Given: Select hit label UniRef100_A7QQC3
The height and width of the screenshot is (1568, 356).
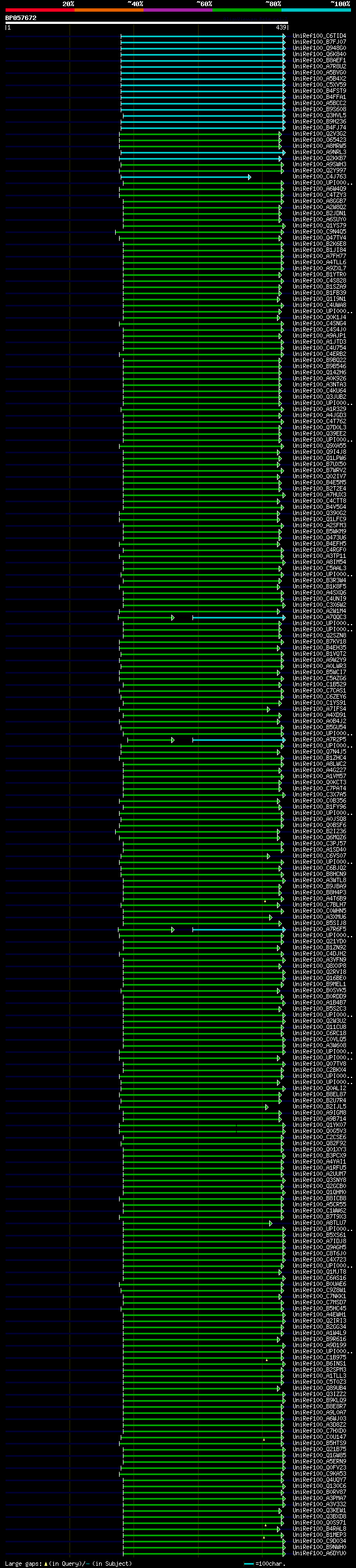Looking at the screenshot, I should 319,617.
